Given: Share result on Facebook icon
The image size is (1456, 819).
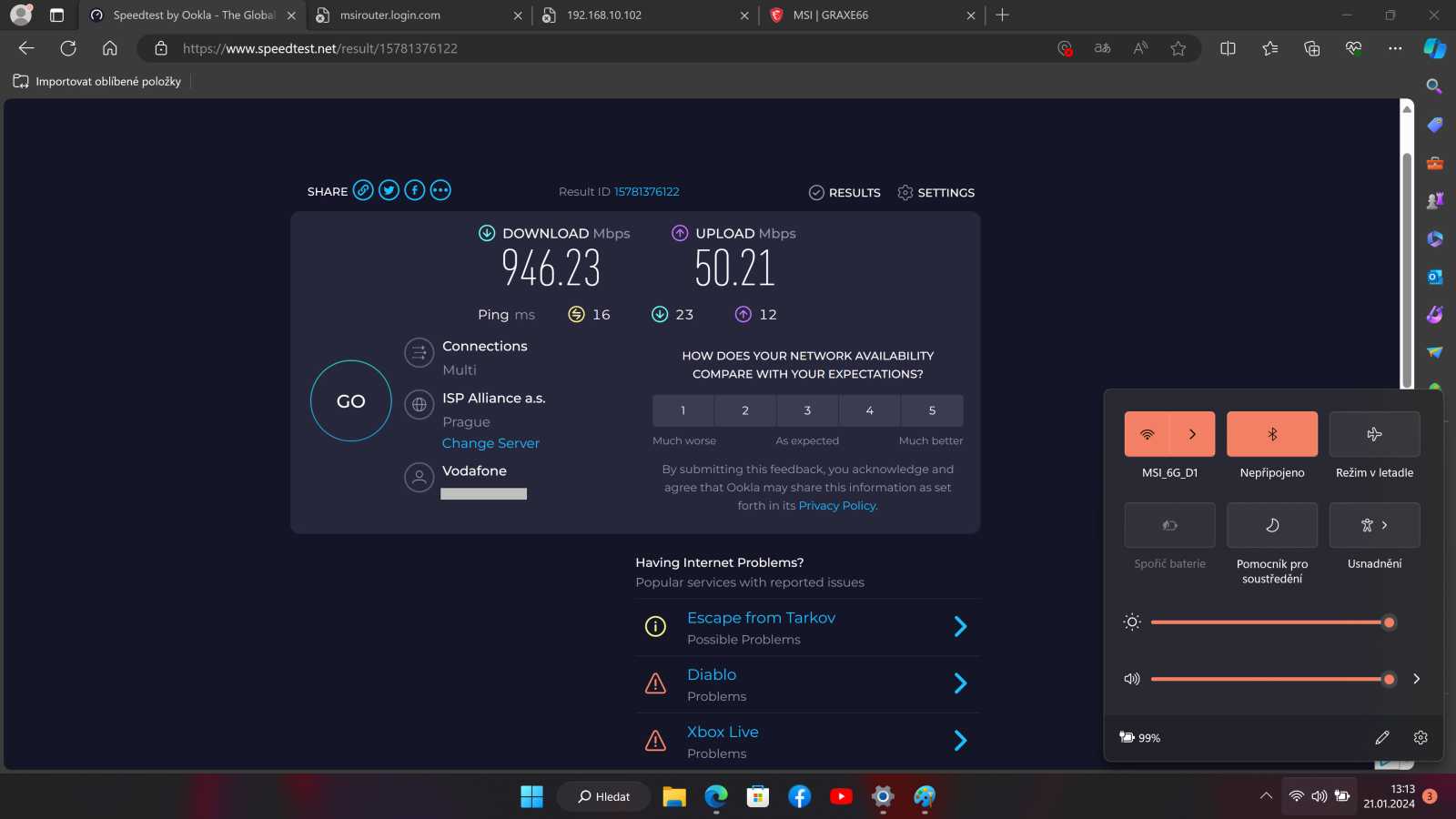Looking at the screenshot, I should [414, 190].
